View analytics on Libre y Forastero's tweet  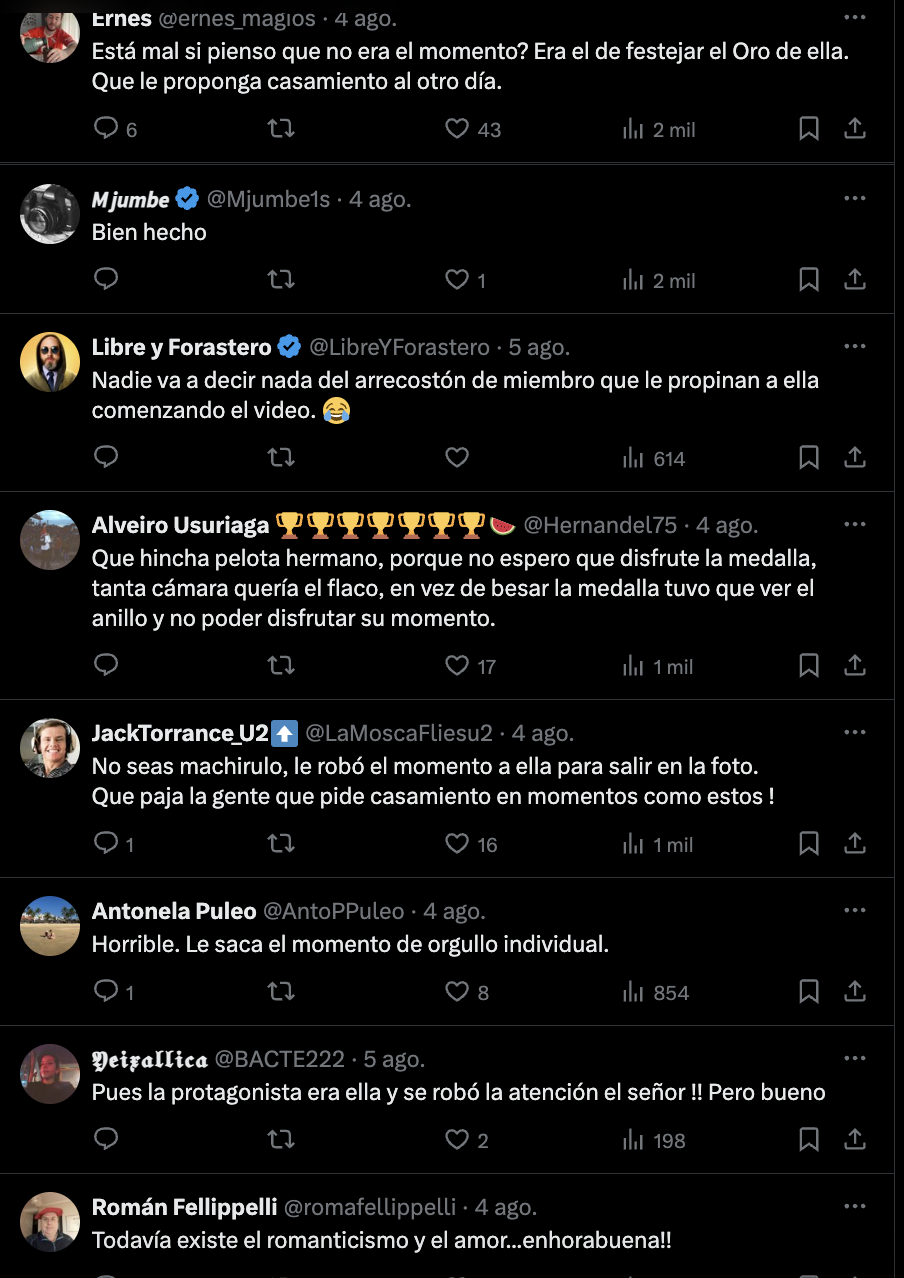click(x=655, y=458)
